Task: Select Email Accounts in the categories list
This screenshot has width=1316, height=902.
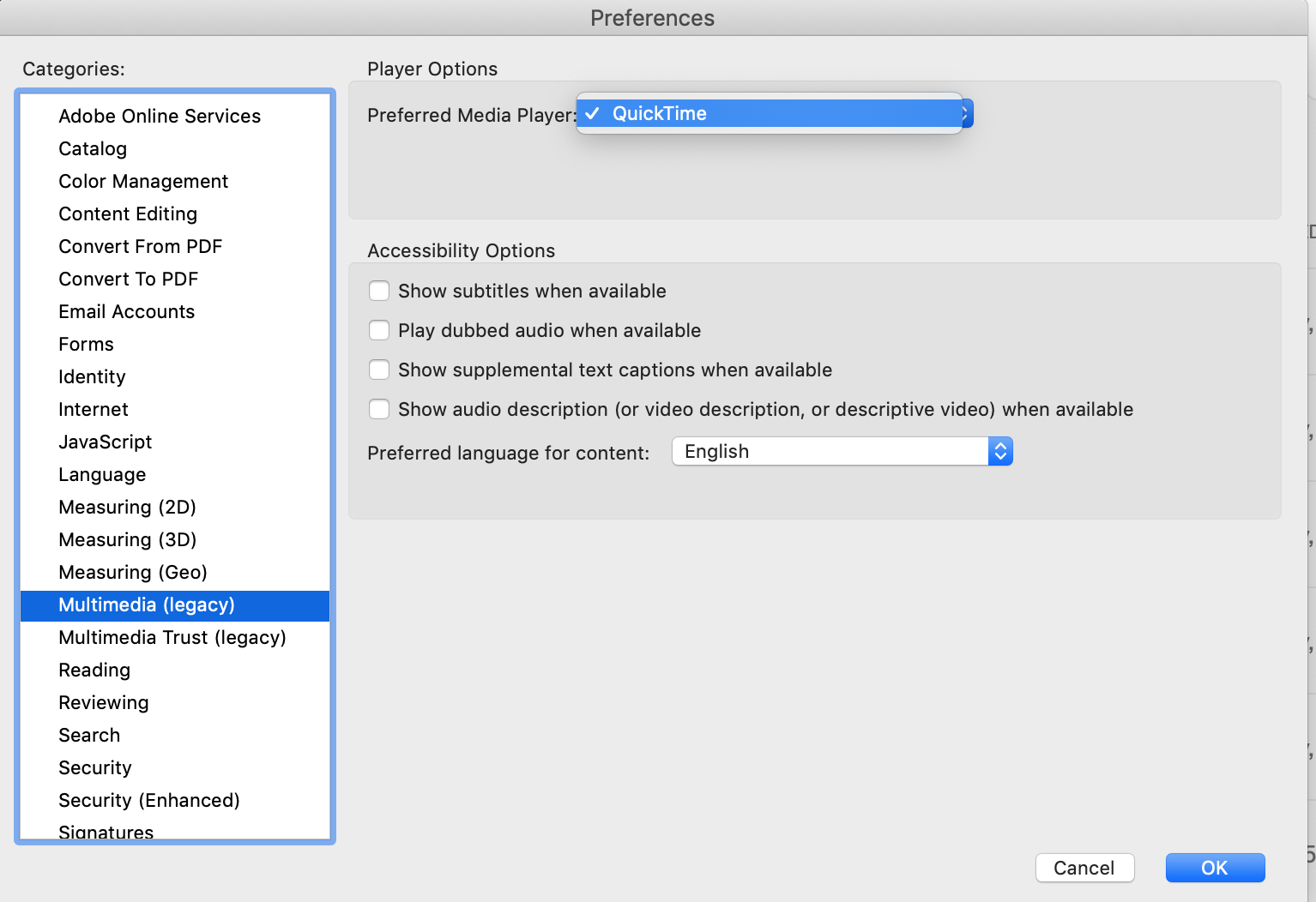Action: coord(126,311)
